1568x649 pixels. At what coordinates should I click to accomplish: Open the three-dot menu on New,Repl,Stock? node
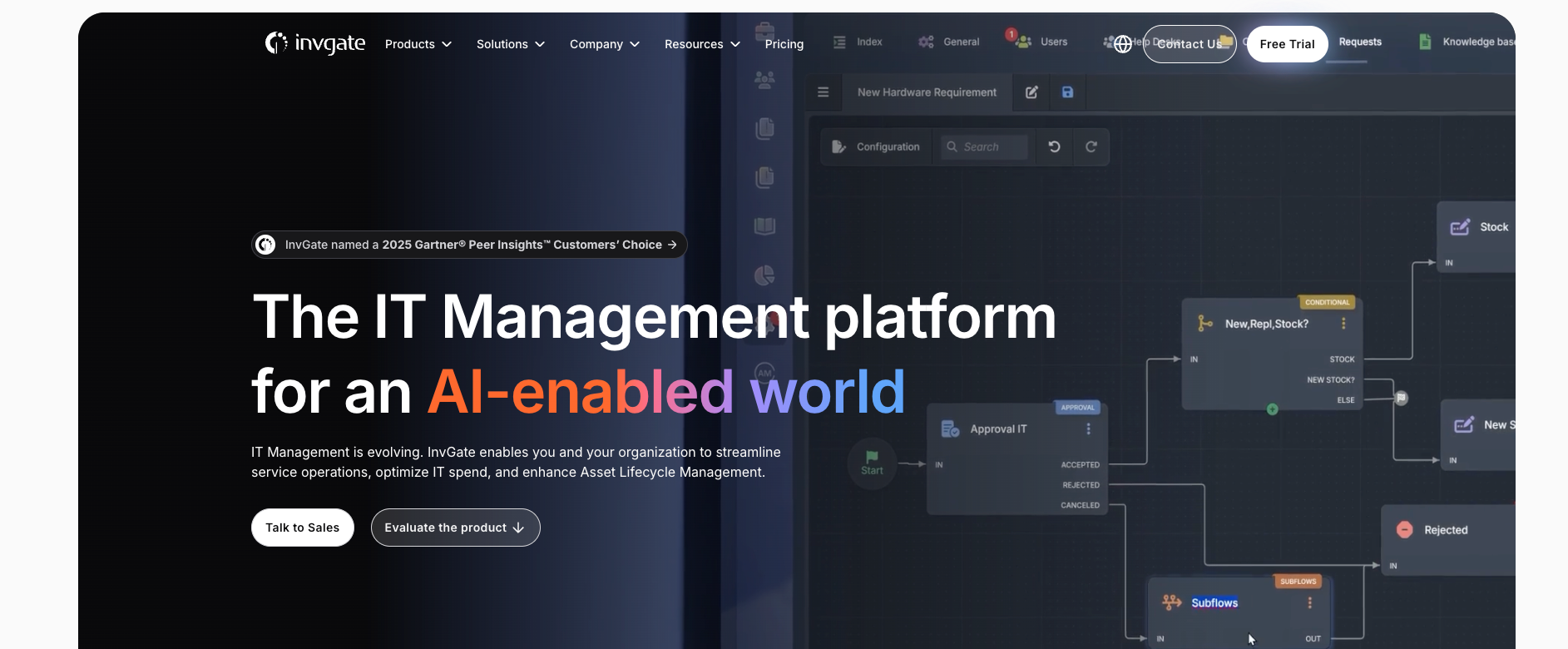pyautogui.click(x=1343, y=323)
